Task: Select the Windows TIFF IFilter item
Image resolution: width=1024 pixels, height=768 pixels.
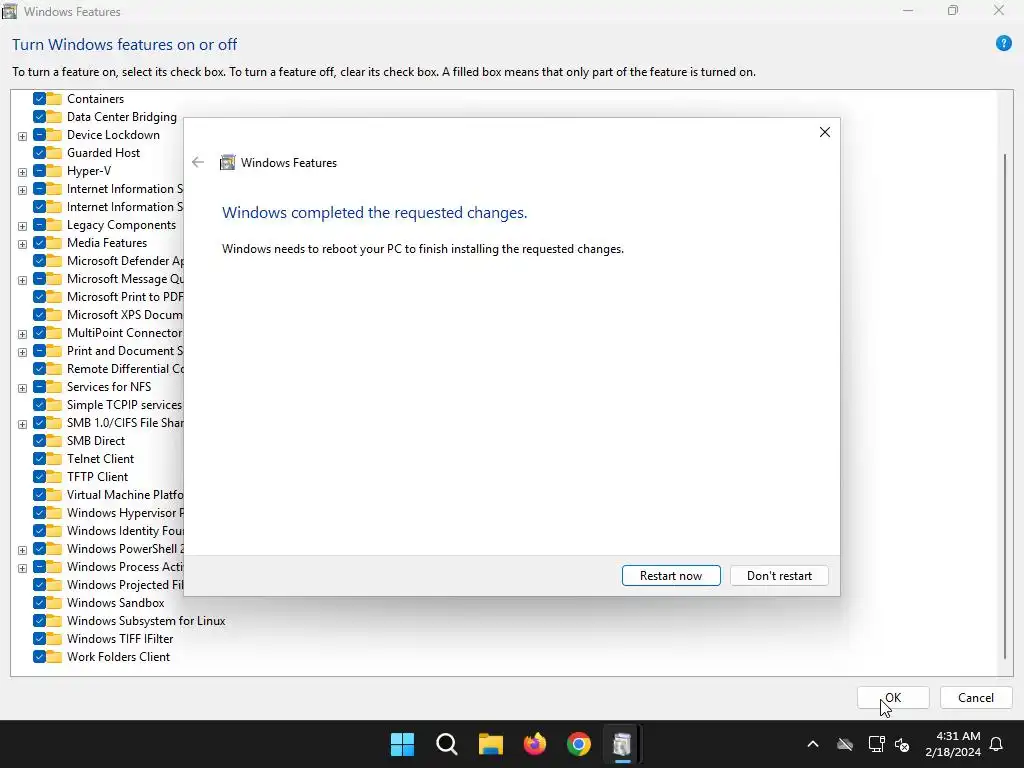Action: [x=120, y=639]
